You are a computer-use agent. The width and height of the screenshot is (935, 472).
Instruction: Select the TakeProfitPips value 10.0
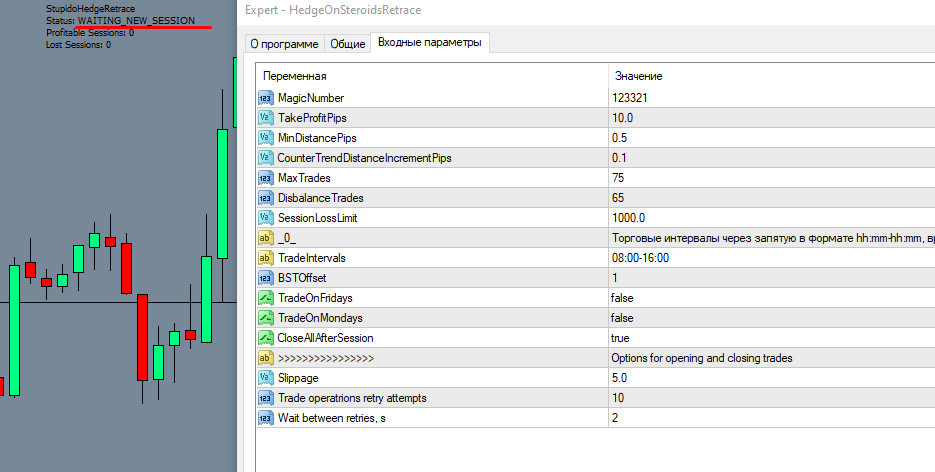623,118
